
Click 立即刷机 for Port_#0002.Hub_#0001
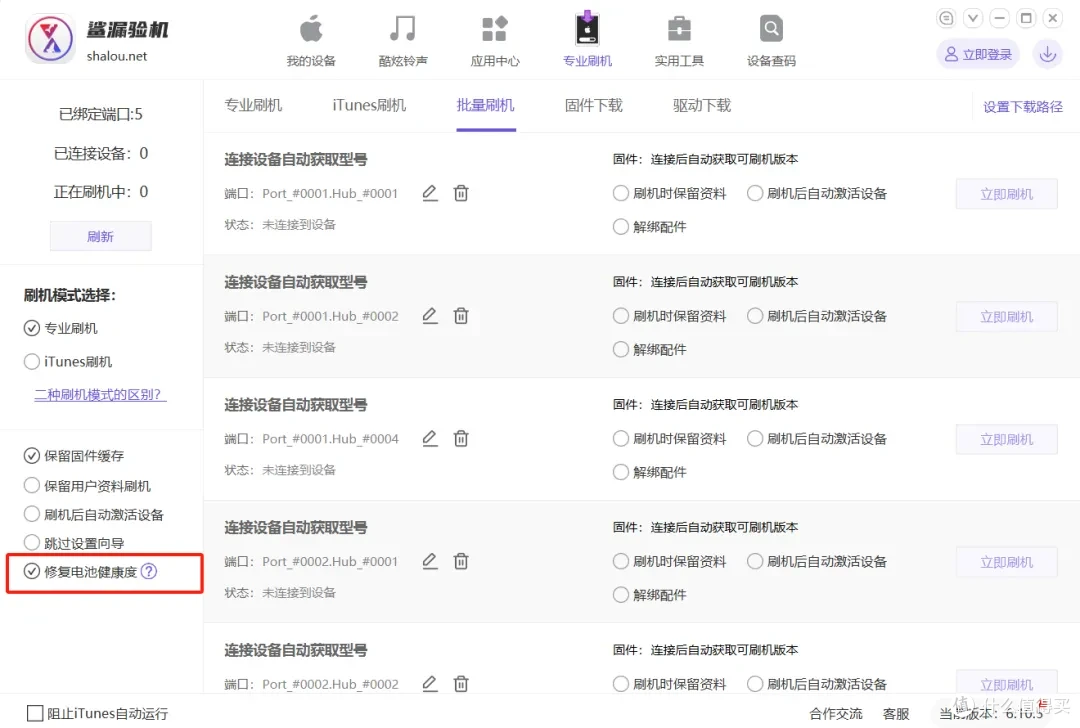pos(1006,561)
